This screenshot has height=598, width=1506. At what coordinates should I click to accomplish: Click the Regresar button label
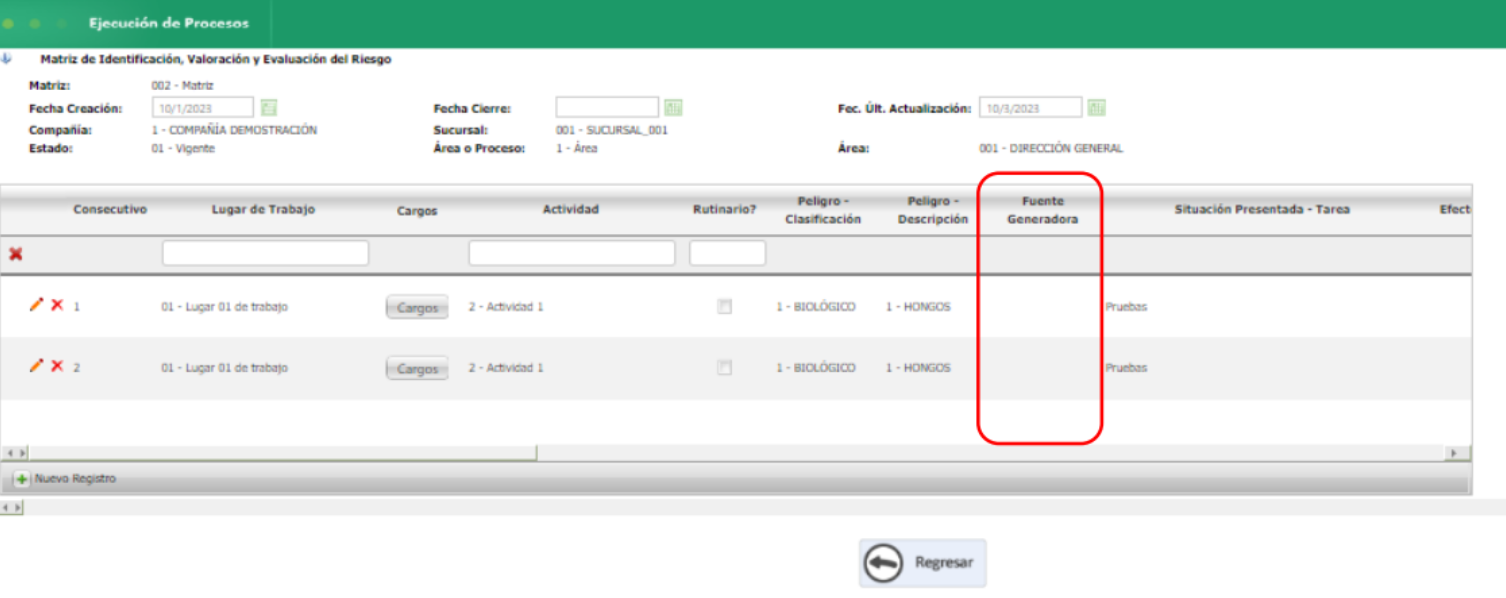click(x=944, y=563)
